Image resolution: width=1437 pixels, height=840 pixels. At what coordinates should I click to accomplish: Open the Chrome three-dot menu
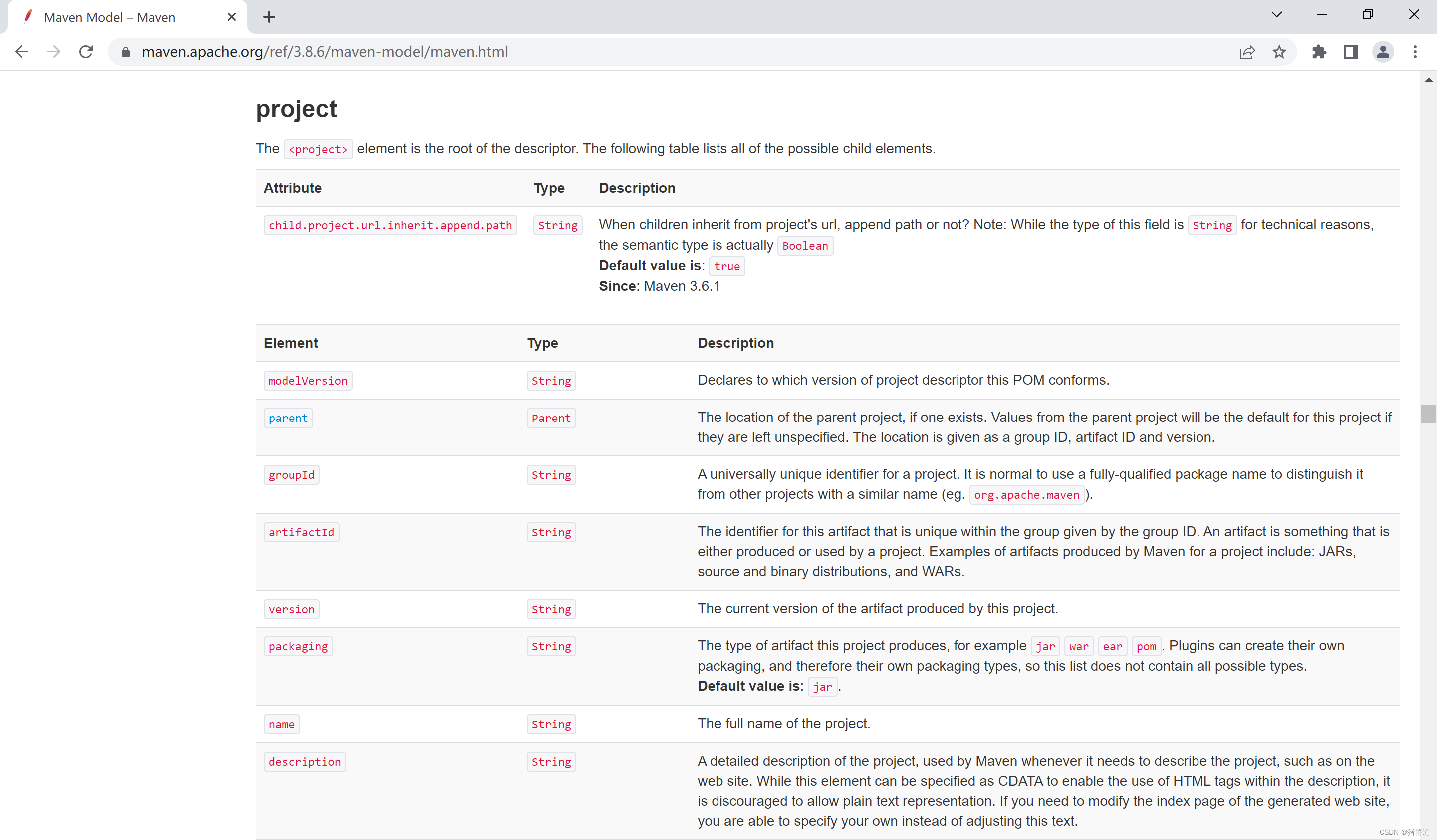click(1415, 52)
